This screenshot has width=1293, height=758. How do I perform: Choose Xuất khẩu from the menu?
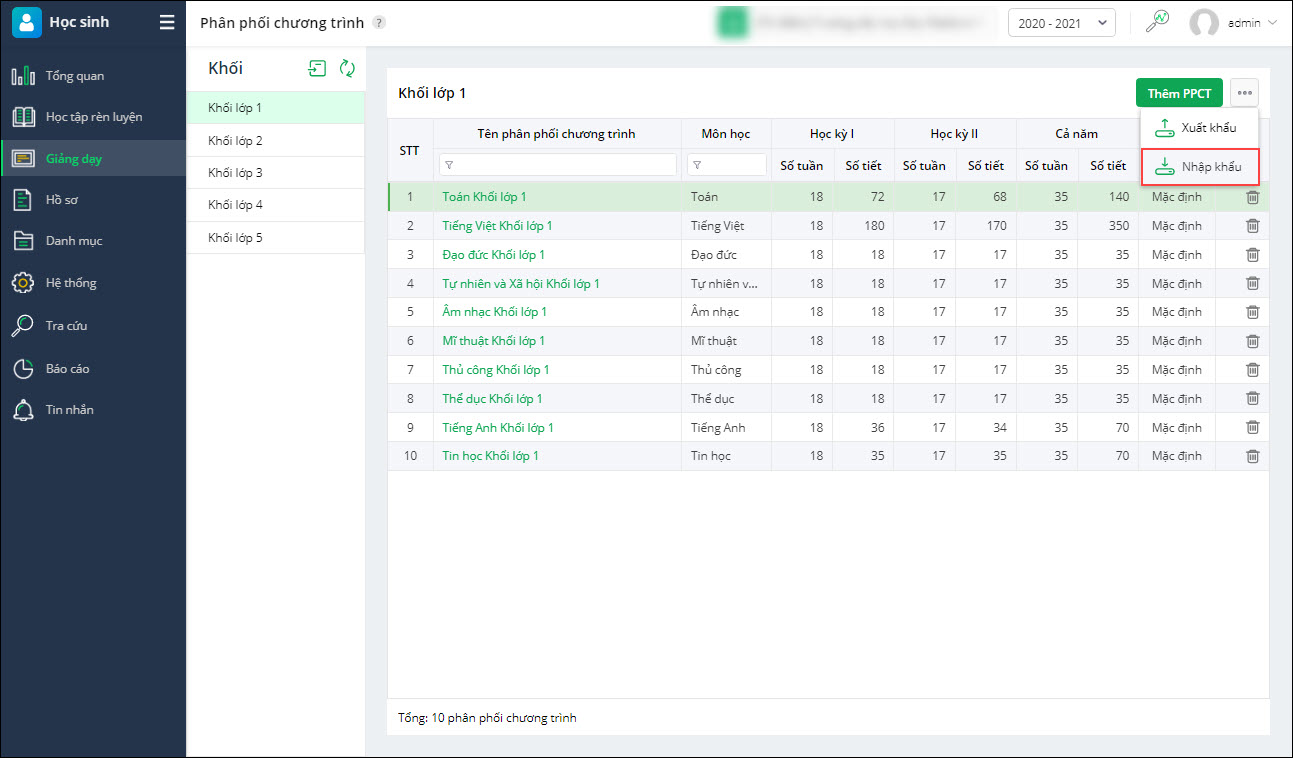[1200, 128]
